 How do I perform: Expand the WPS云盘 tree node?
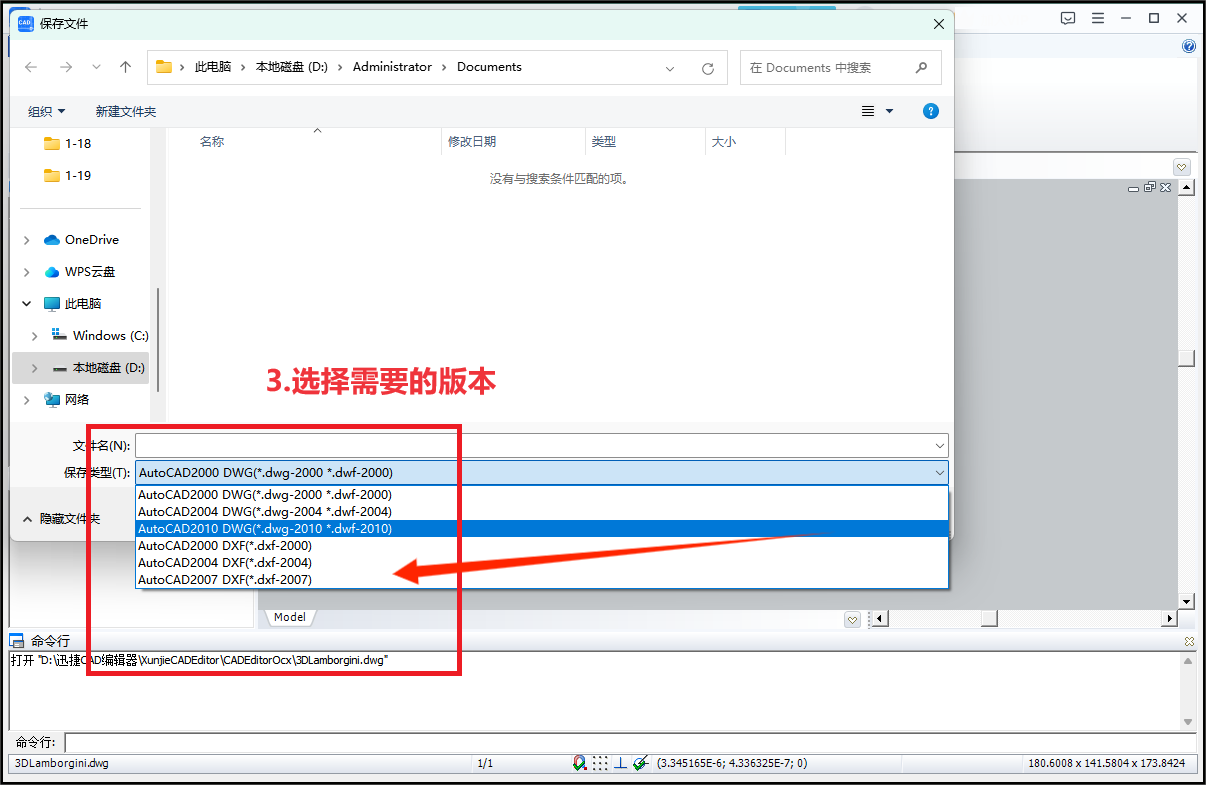pyautogui.click(x=26, y=272)
